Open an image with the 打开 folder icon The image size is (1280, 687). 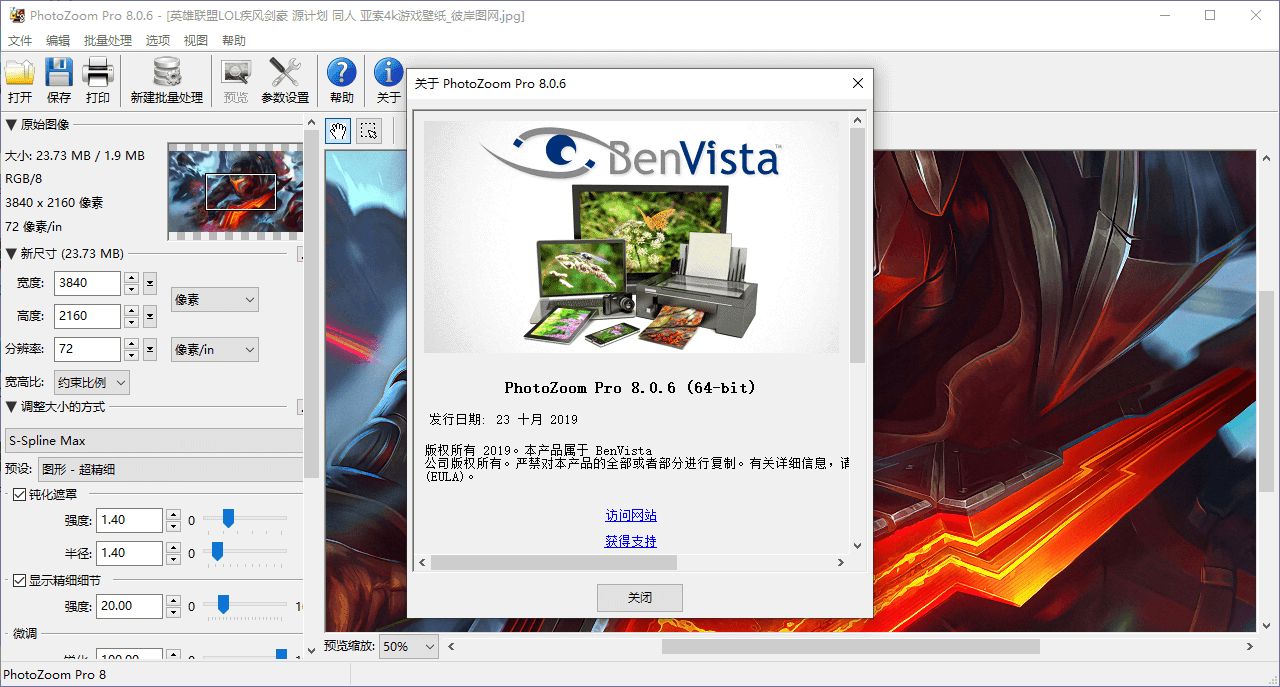pyautogui.click(x=20, y=80)
